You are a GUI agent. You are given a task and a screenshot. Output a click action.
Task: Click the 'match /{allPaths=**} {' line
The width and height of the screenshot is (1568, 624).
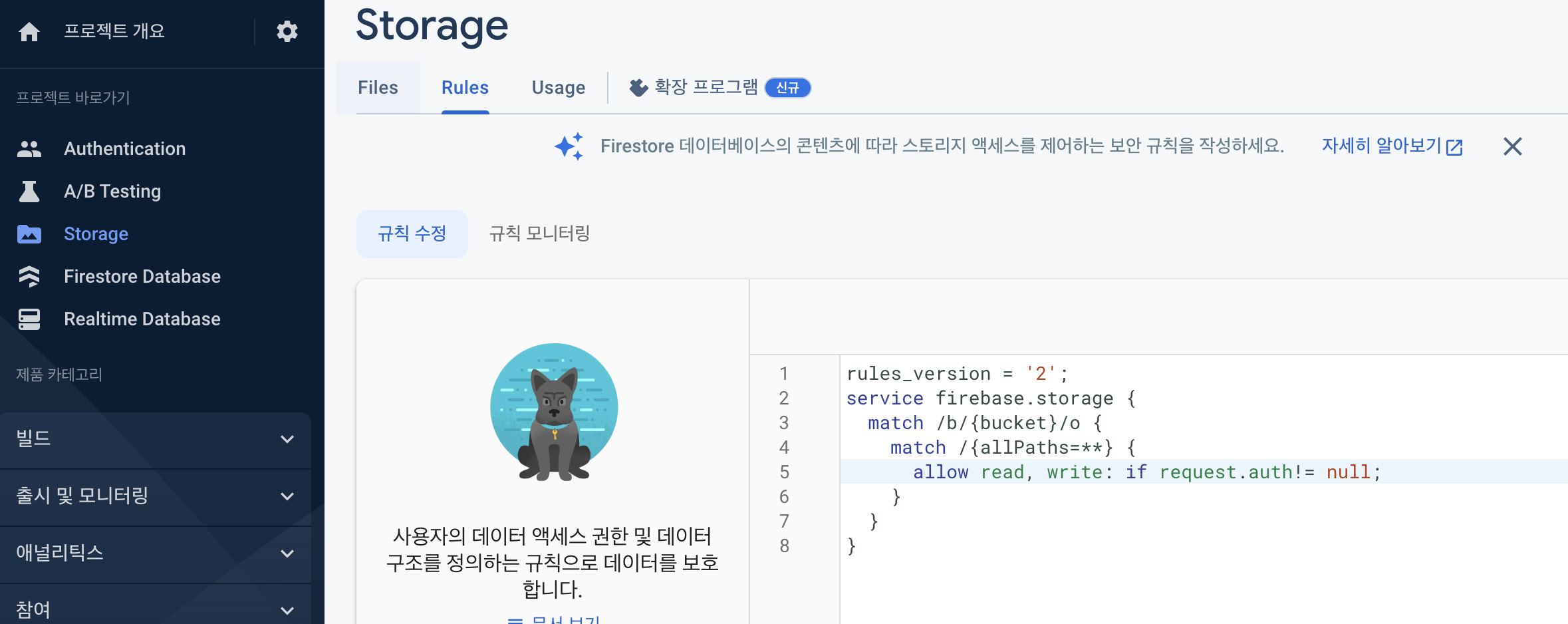[x=1013, y=448]
